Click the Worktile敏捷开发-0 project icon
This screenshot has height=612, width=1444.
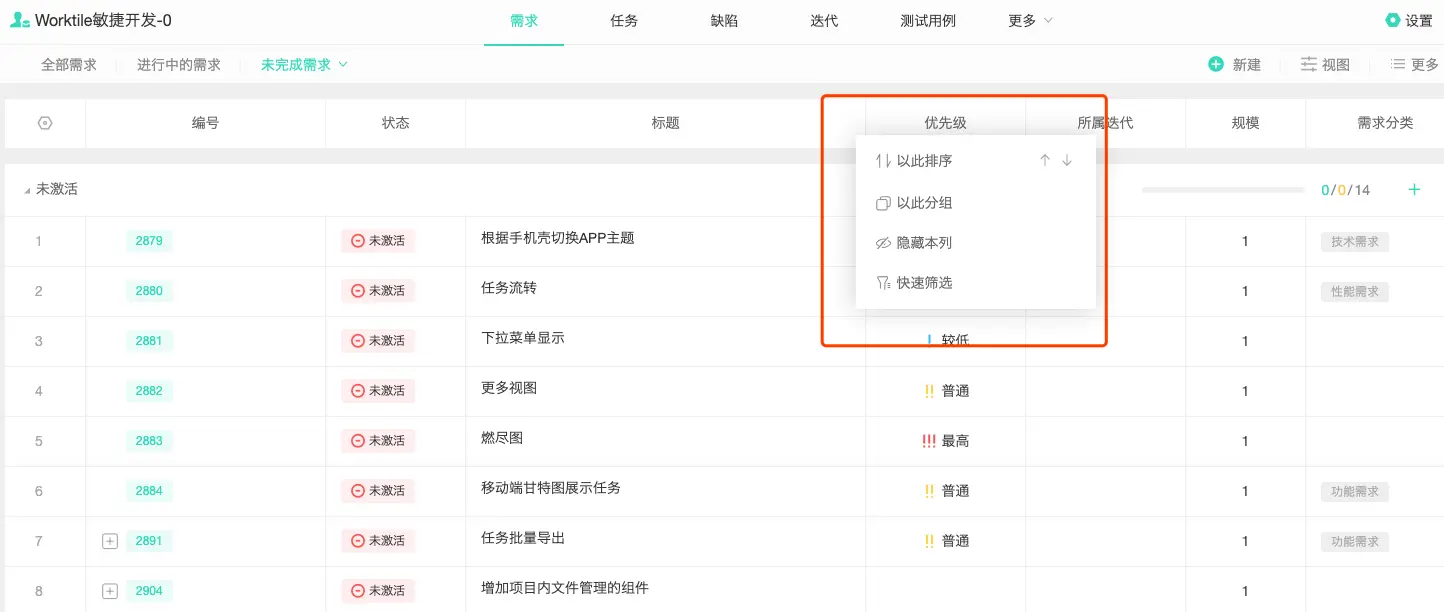[19, 20]
